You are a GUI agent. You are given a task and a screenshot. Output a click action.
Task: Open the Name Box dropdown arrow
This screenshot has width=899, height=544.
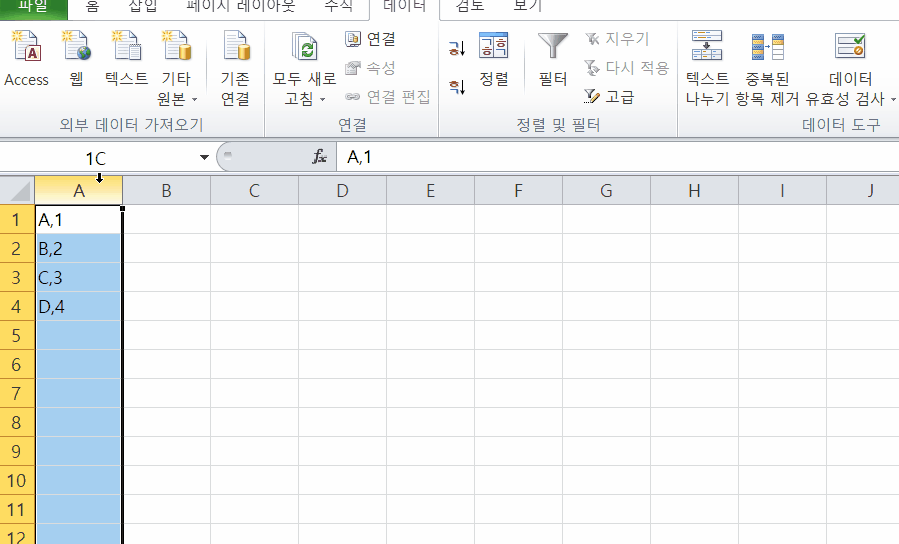click(x=204, y=158)
